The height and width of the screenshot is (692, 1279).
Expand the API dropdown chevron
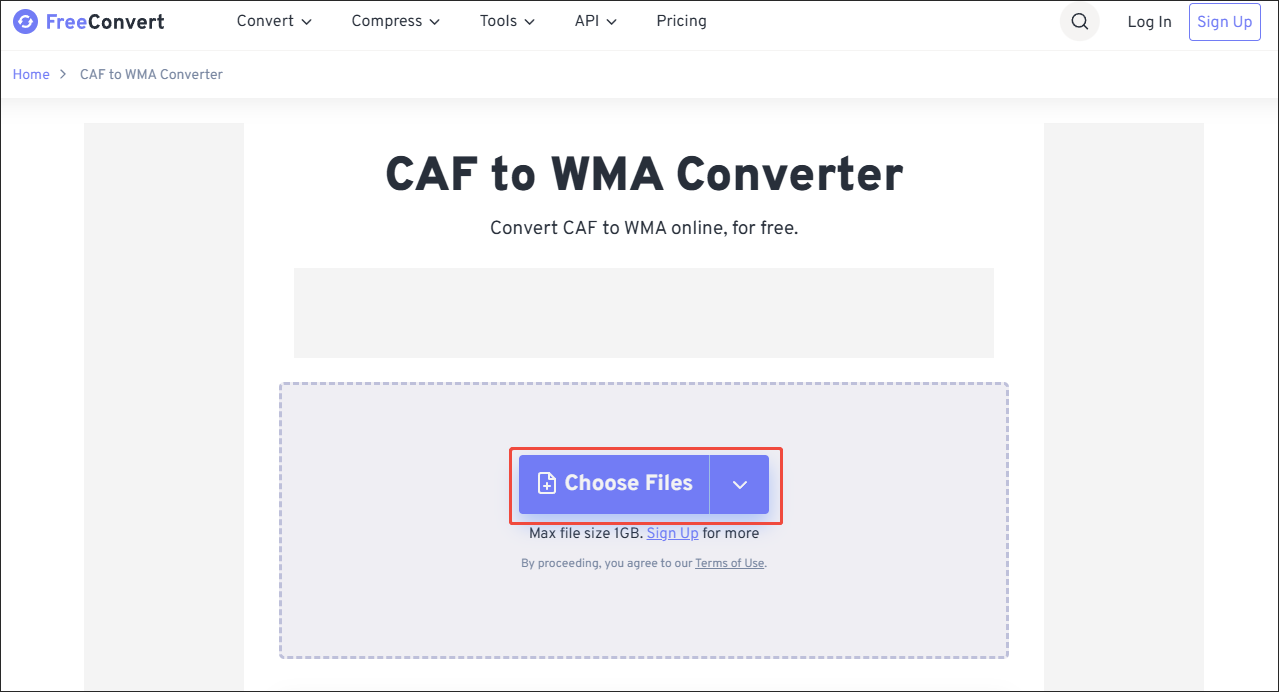611,21
